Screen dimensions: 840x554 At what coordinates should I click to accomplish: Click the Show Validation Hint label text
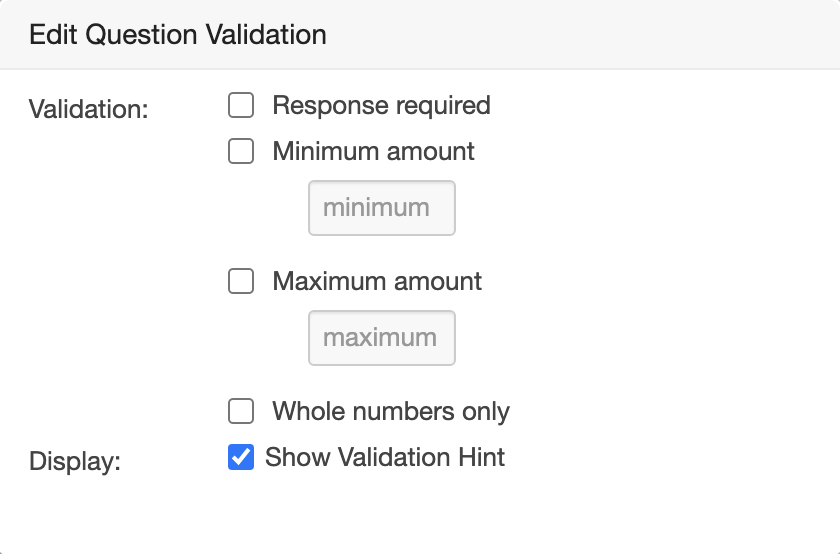(385, 458)
